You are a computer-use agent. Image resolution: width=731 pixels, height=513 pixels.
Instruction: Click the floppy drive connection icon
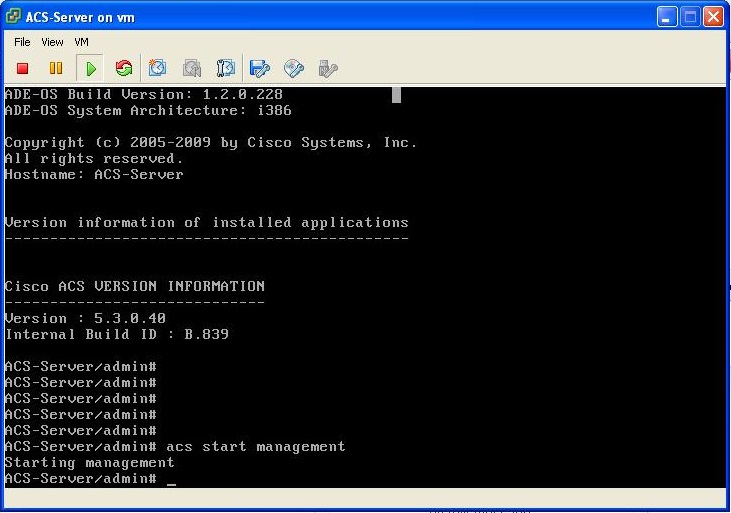[x=260, y=68]
